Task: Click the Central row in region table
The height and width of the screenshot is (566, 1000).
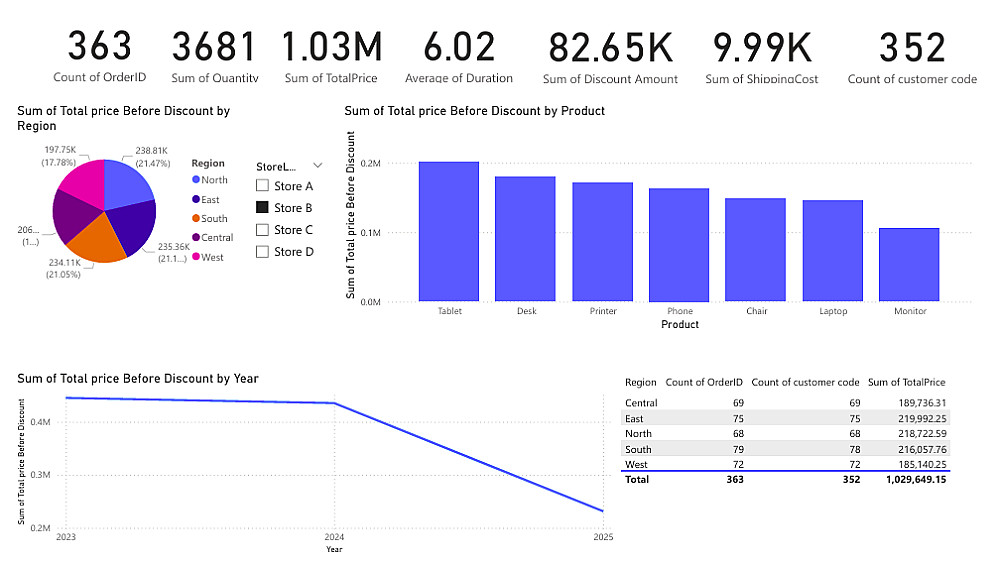Action: point(786,403)
